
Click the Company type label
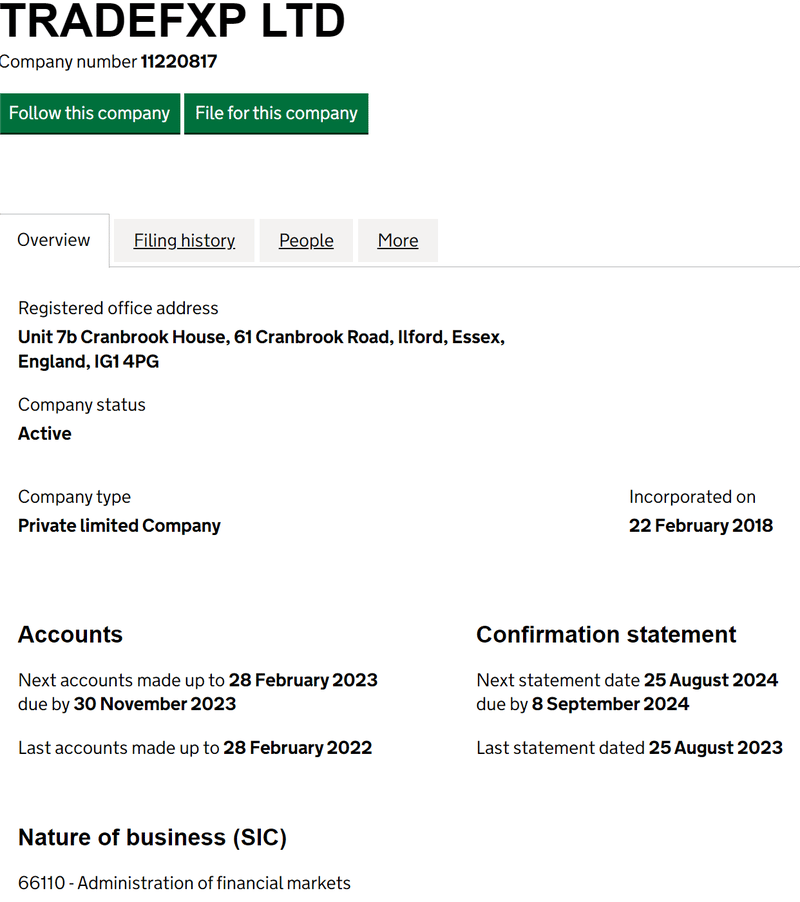coord(75,497)
